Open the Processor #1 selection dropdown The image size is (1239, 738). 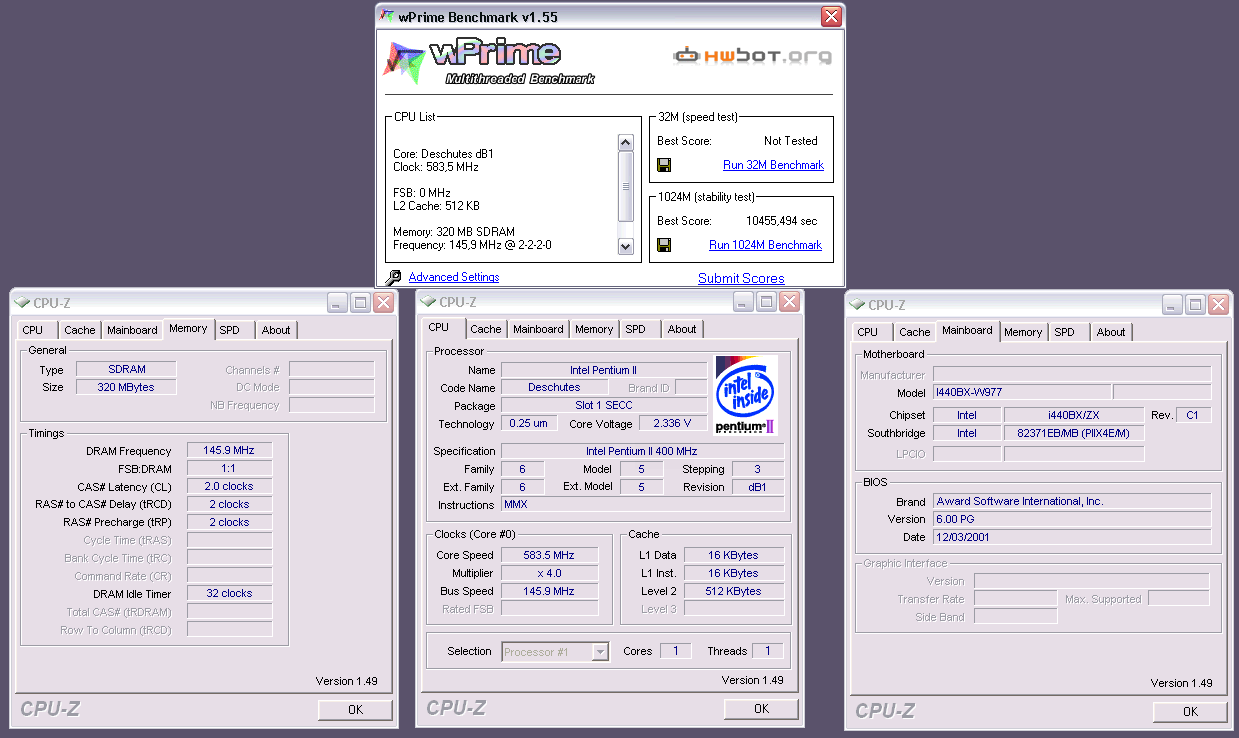(600, 652)
